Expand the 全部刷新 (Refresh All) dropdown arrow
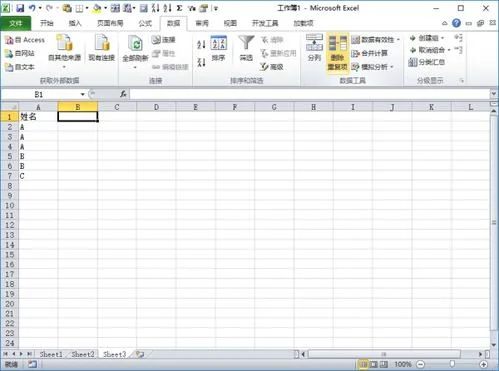 click(135, 67)
